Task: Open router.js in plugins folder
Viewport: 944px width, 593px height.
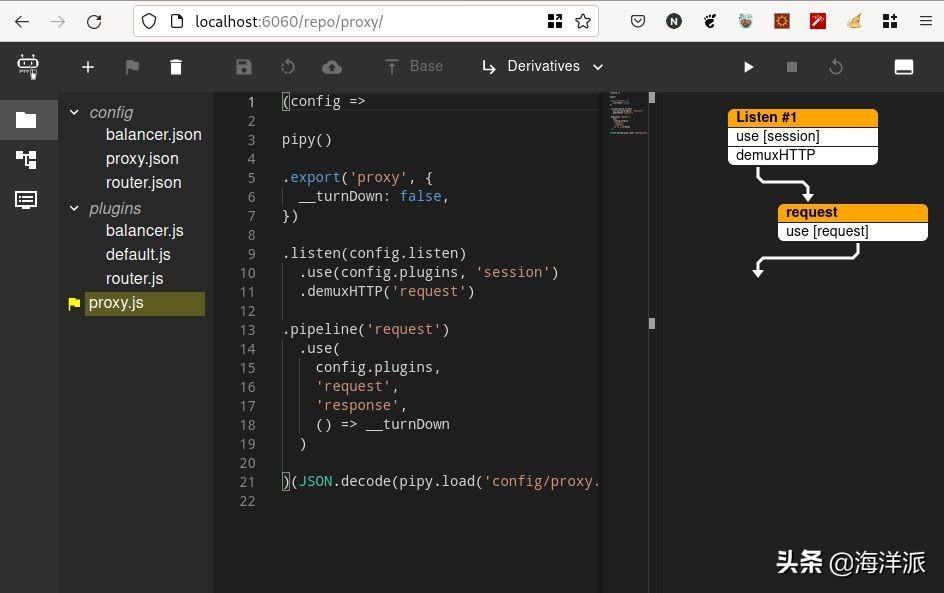Action: click(134, 279)
